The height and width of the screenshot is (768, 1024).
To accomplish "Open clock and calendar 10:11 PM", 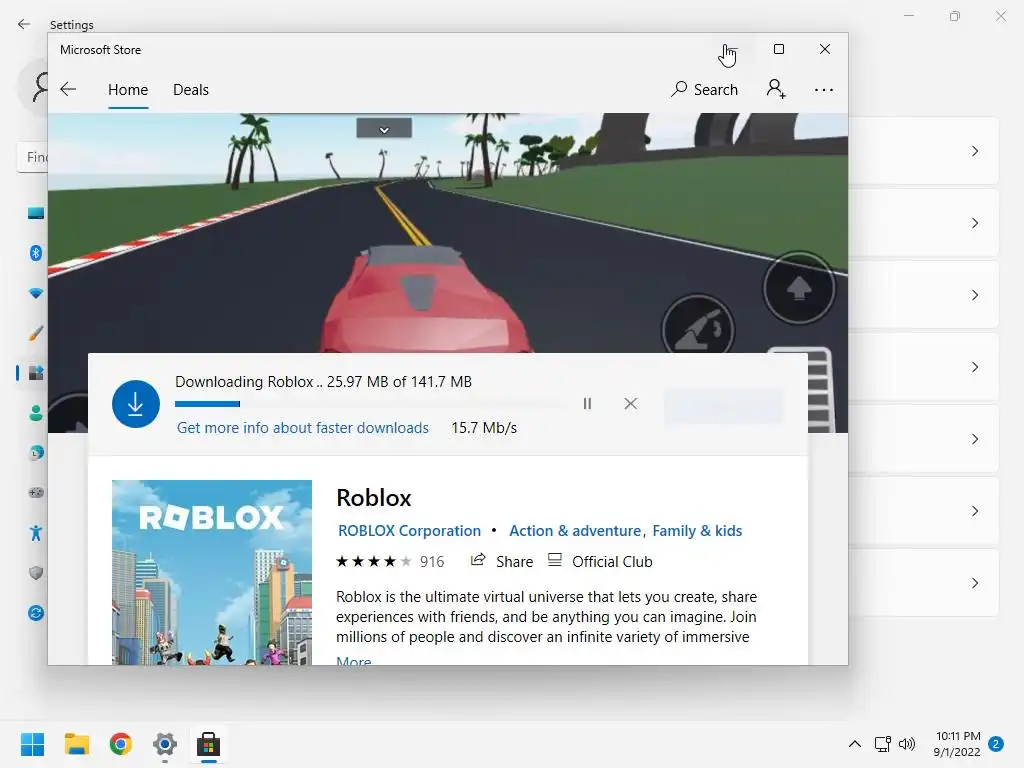I will 957,744.
